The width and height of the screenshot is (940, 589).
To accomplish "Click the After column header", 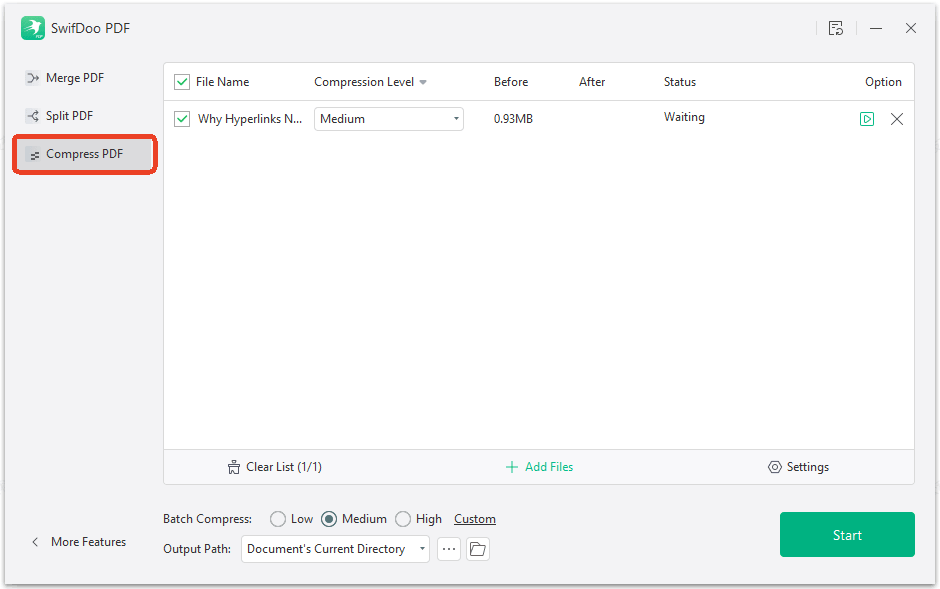I will coord(592,82).
